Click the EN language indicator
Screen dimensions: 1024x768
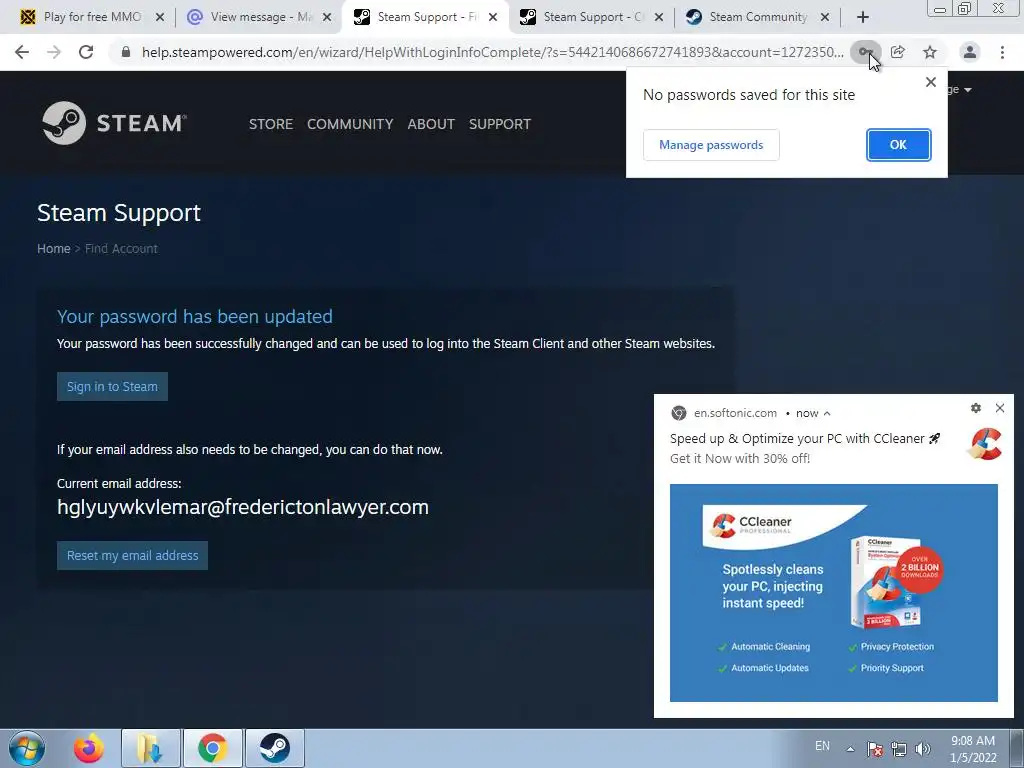click(x=822, y=746)
